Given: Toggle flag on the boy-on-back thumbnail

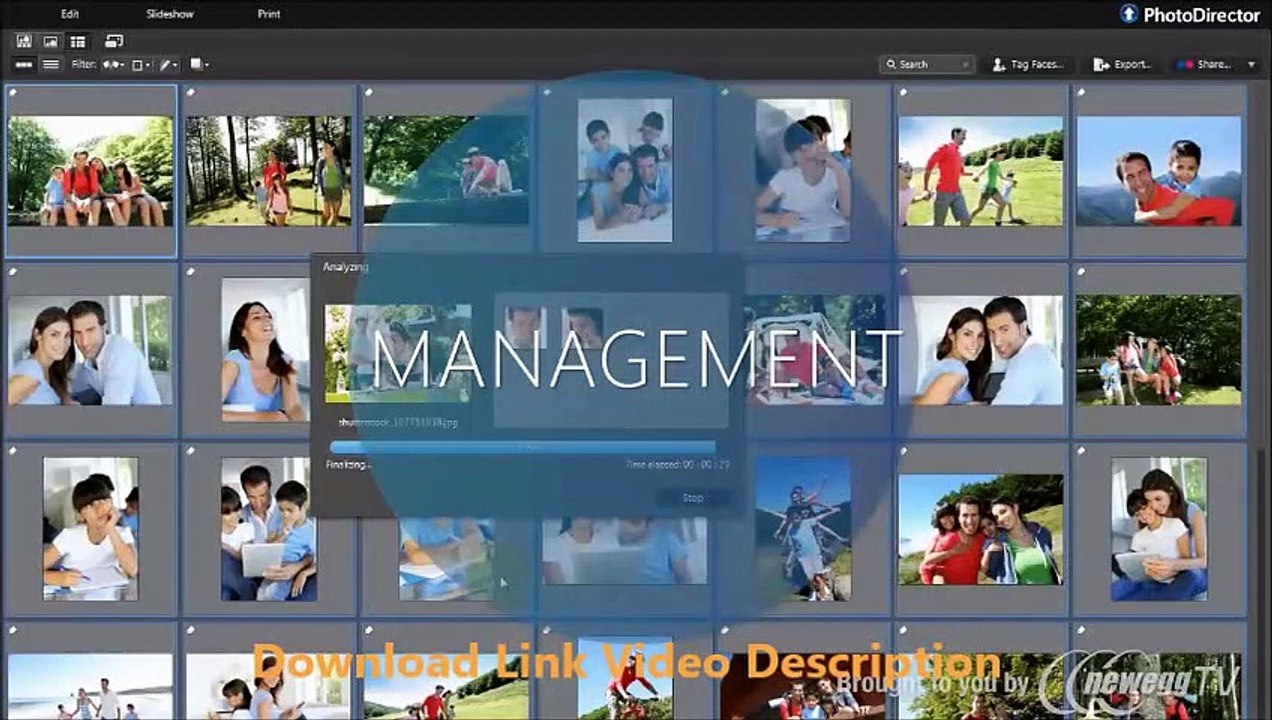Looking at the screenshot, I should point(1082,92).
